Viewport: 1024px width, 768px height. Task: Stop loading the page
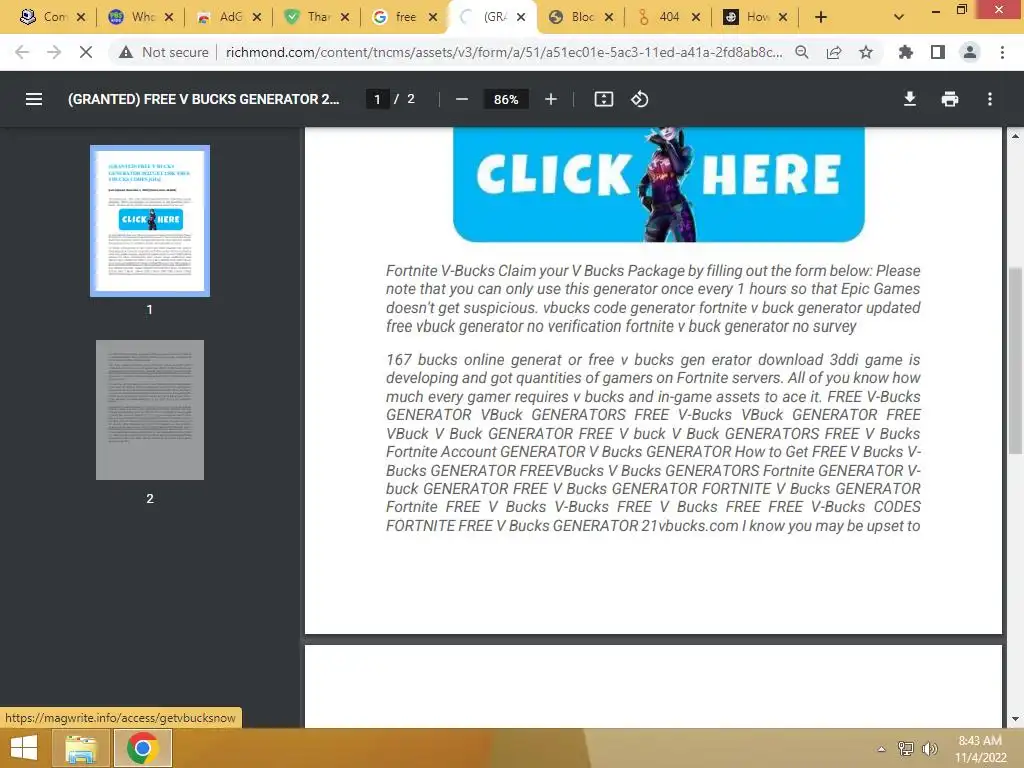click(x=86, y=52)
